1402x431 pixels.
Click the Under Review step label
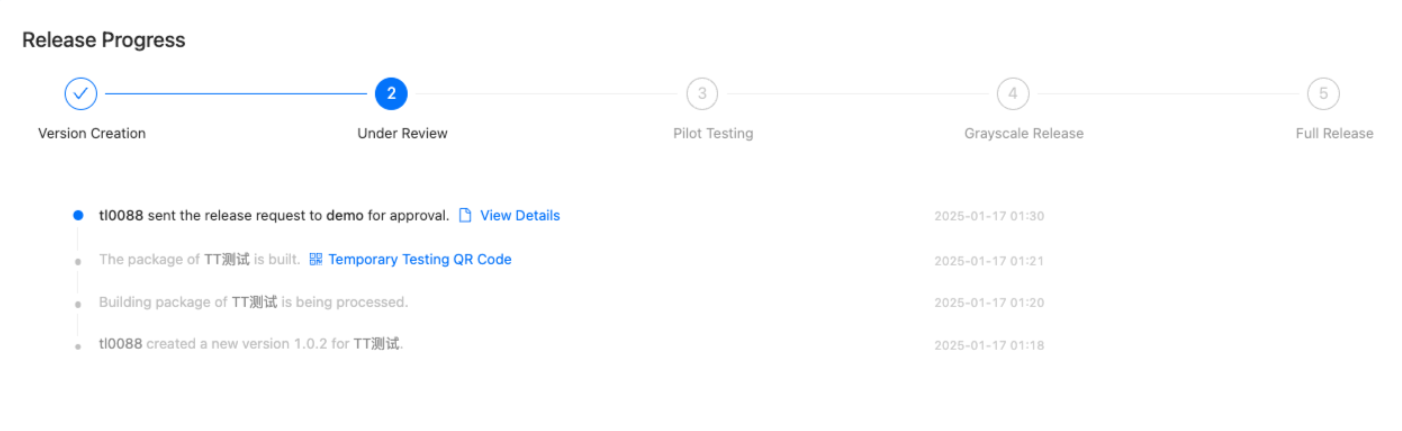pyautogui.click(x=402, y=134)
